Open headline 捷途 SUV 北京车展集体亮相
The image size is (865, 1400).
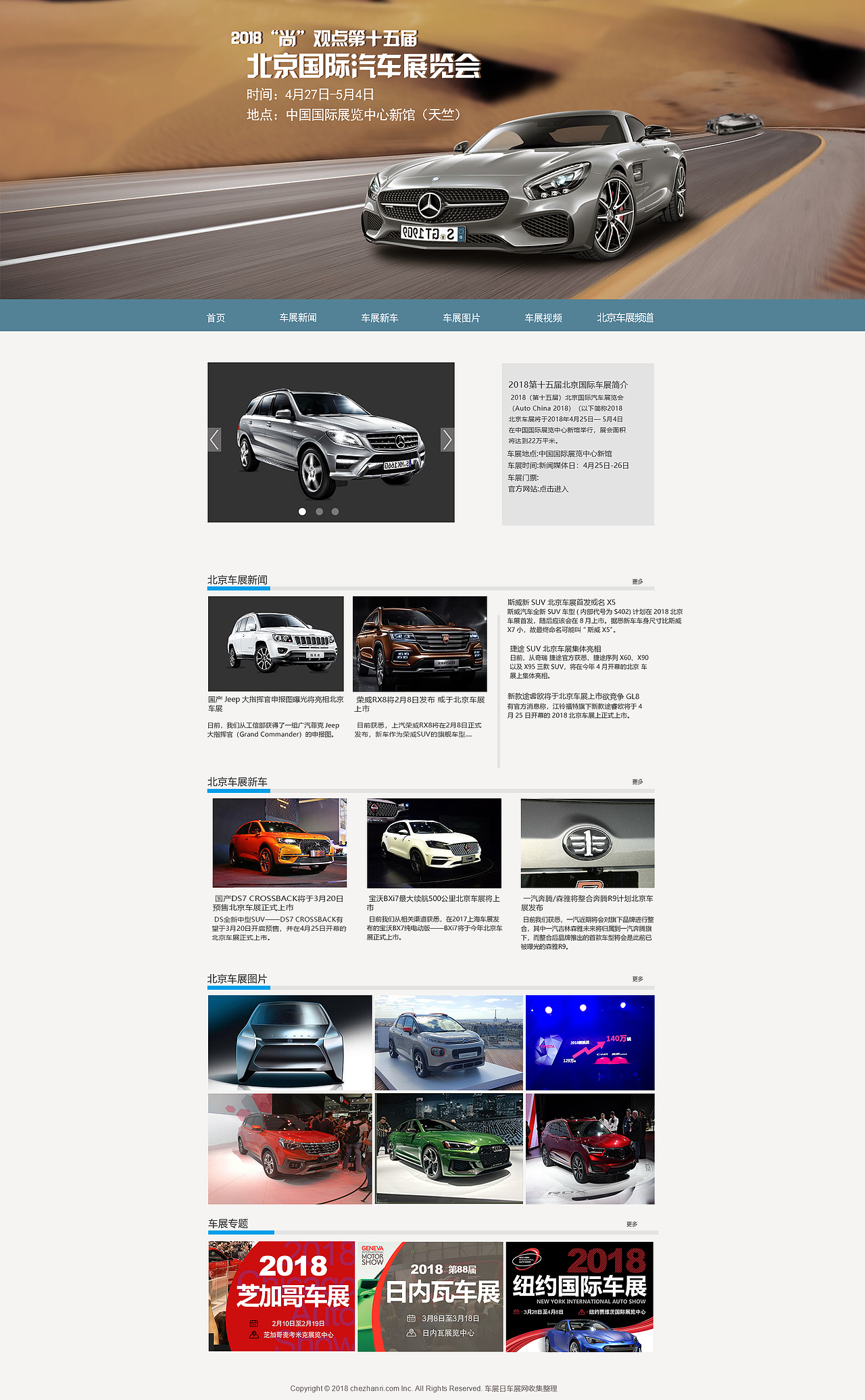555,649
